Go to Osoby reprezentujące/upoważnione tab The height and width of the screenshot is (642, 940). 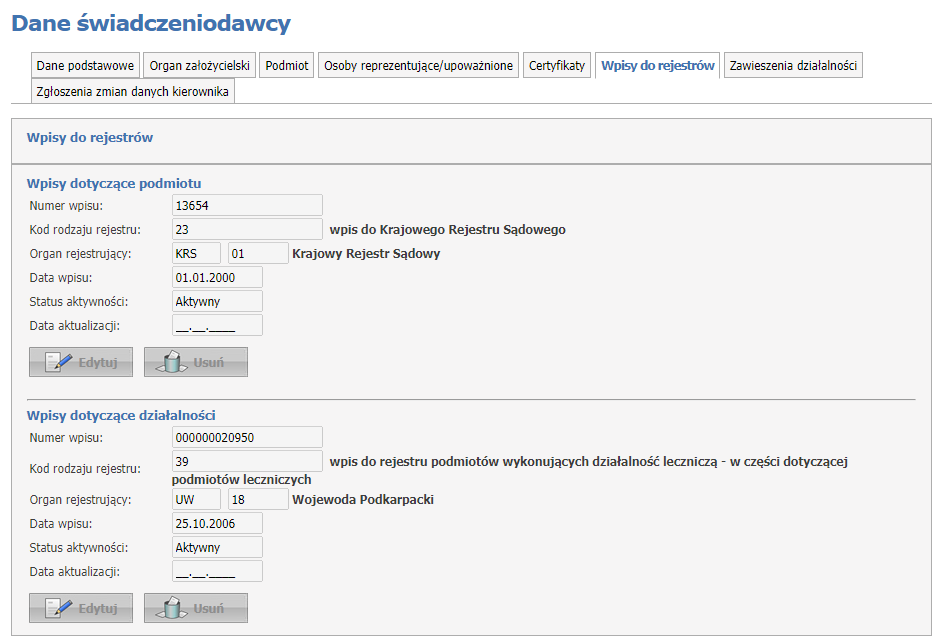tap(418, 66)
